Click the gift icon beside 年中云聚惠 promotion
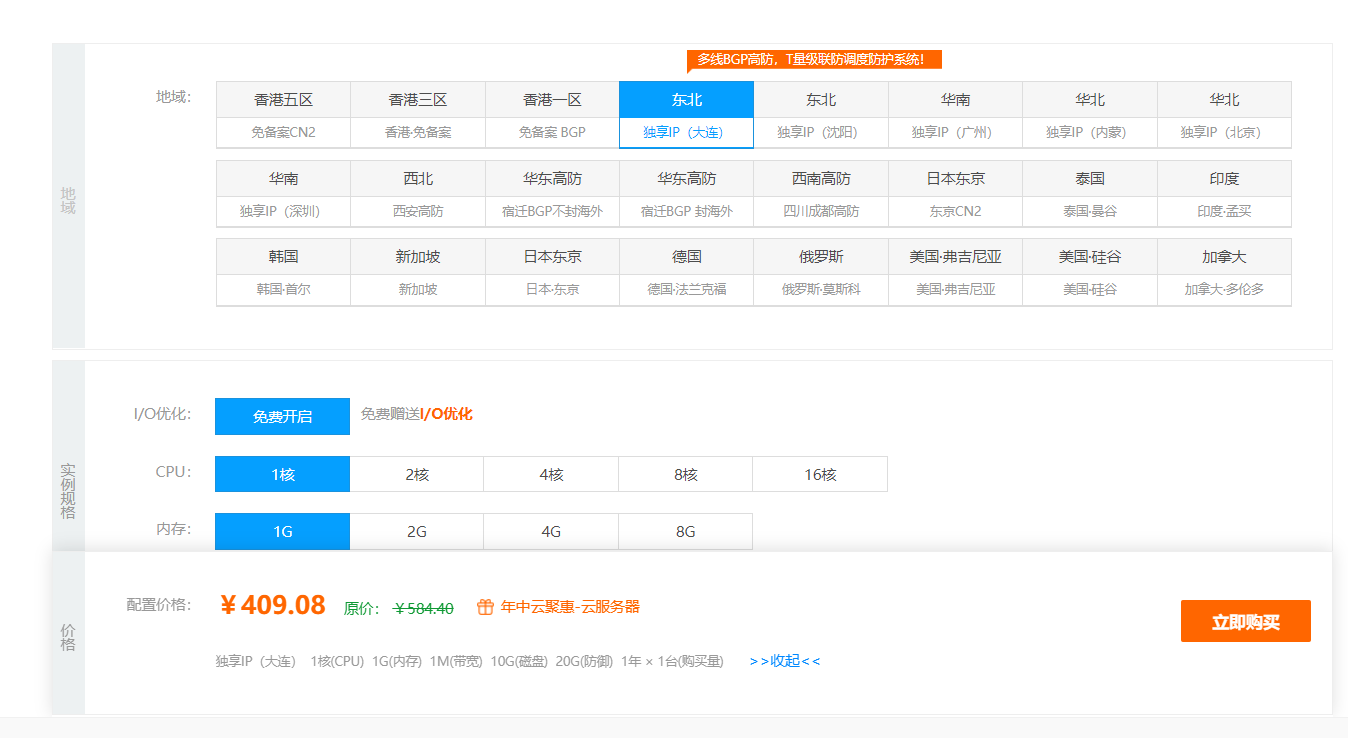Viewport: 1348px width, 738px height. [x=485, y=605]
